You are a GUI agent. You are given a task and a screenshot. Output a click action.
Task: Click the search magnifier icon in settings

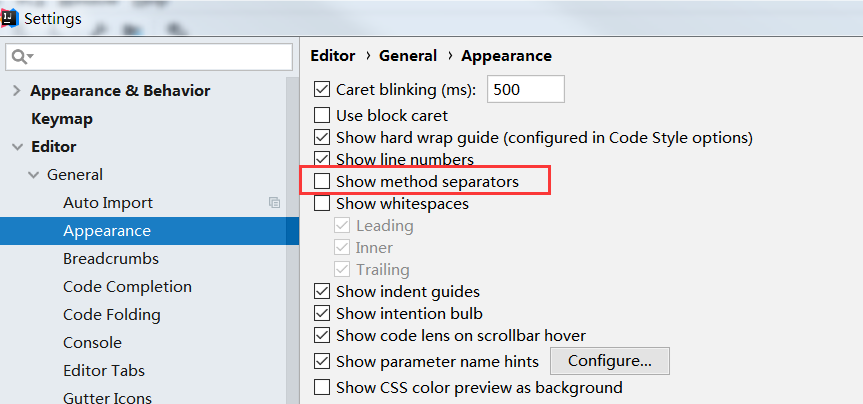pos(20,56)
